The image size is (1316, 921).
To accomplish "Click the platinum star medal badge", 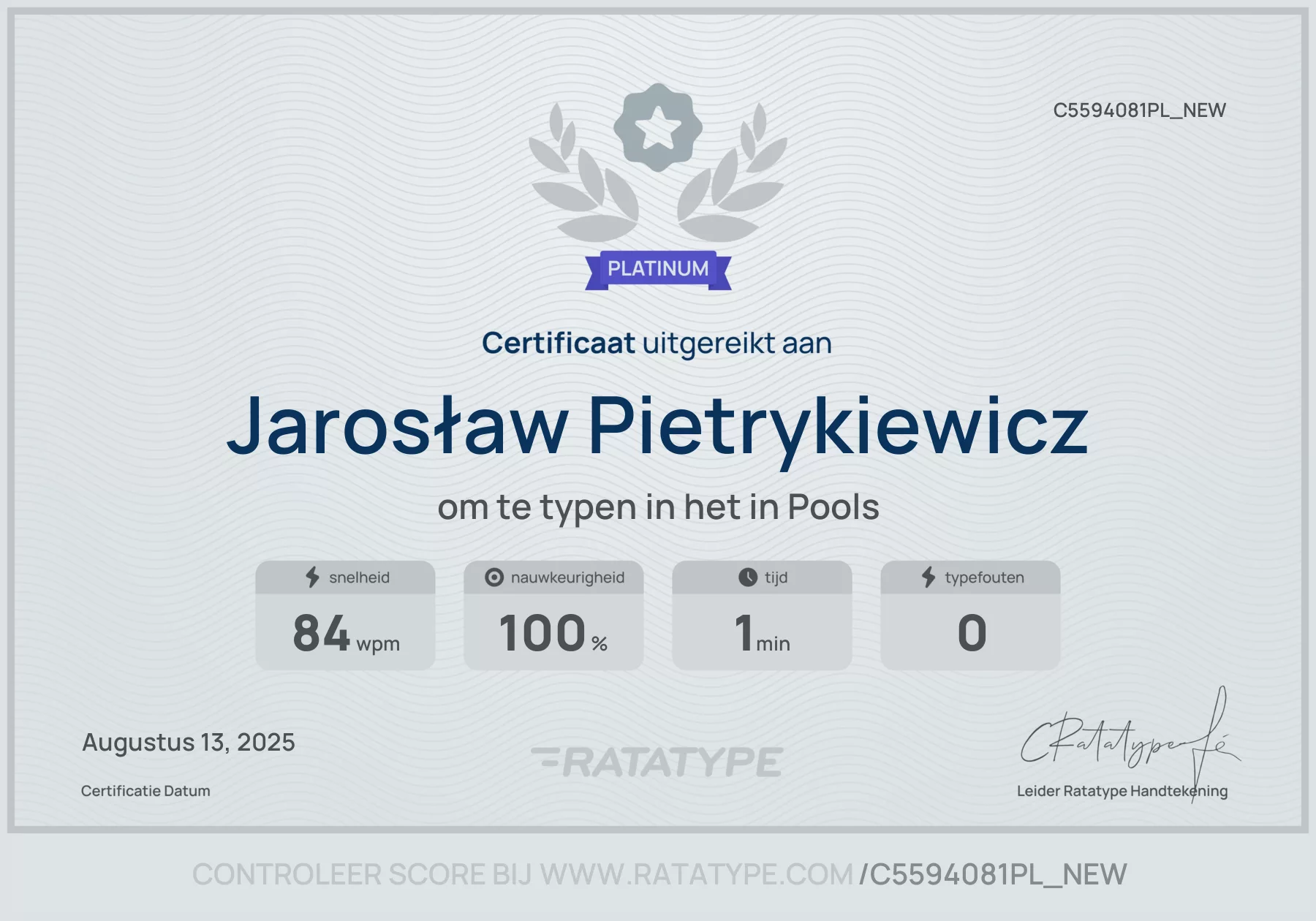I will pos(658,127).
